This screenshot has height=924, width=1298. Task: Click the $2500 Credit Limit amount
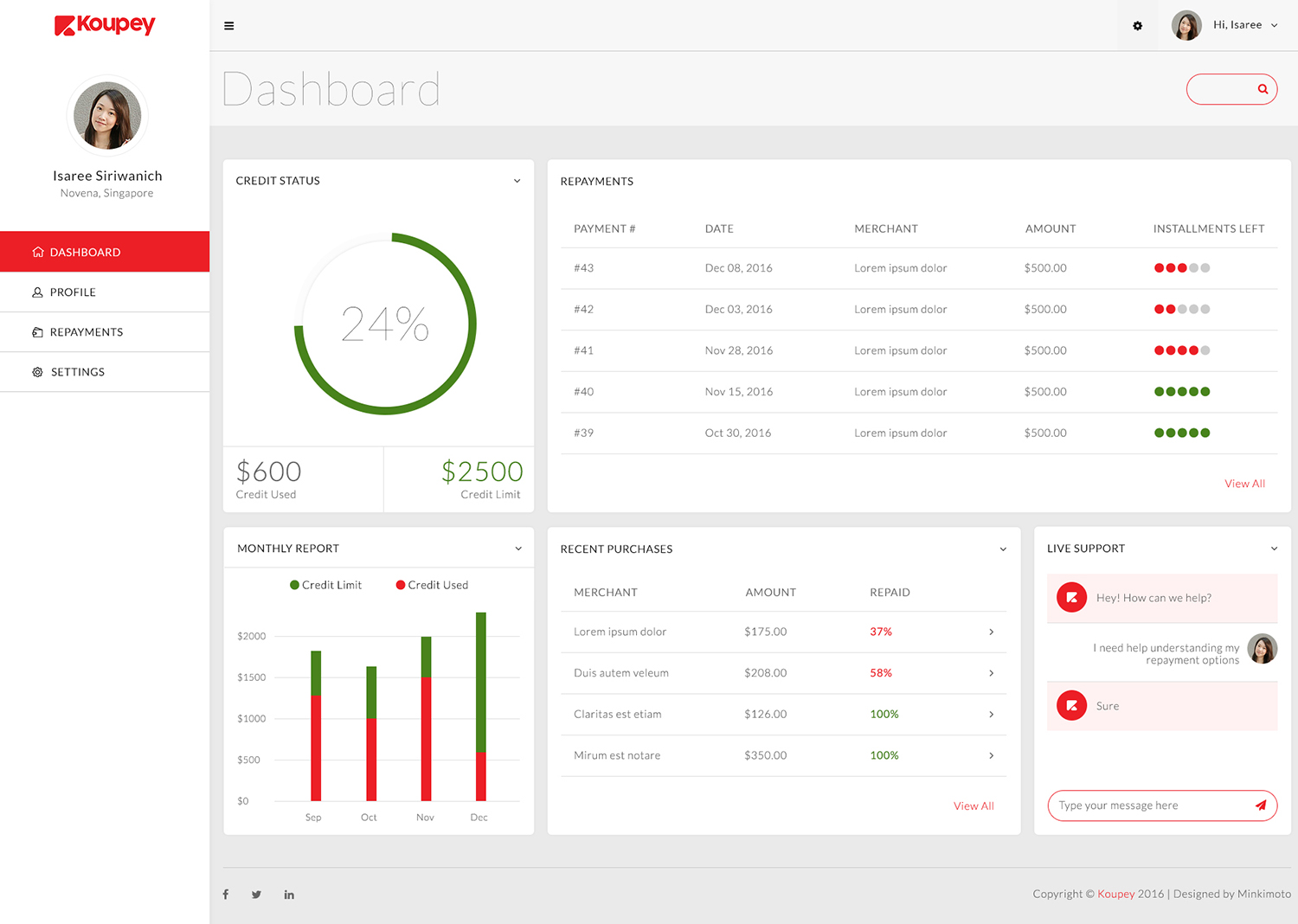pos(482,472)
